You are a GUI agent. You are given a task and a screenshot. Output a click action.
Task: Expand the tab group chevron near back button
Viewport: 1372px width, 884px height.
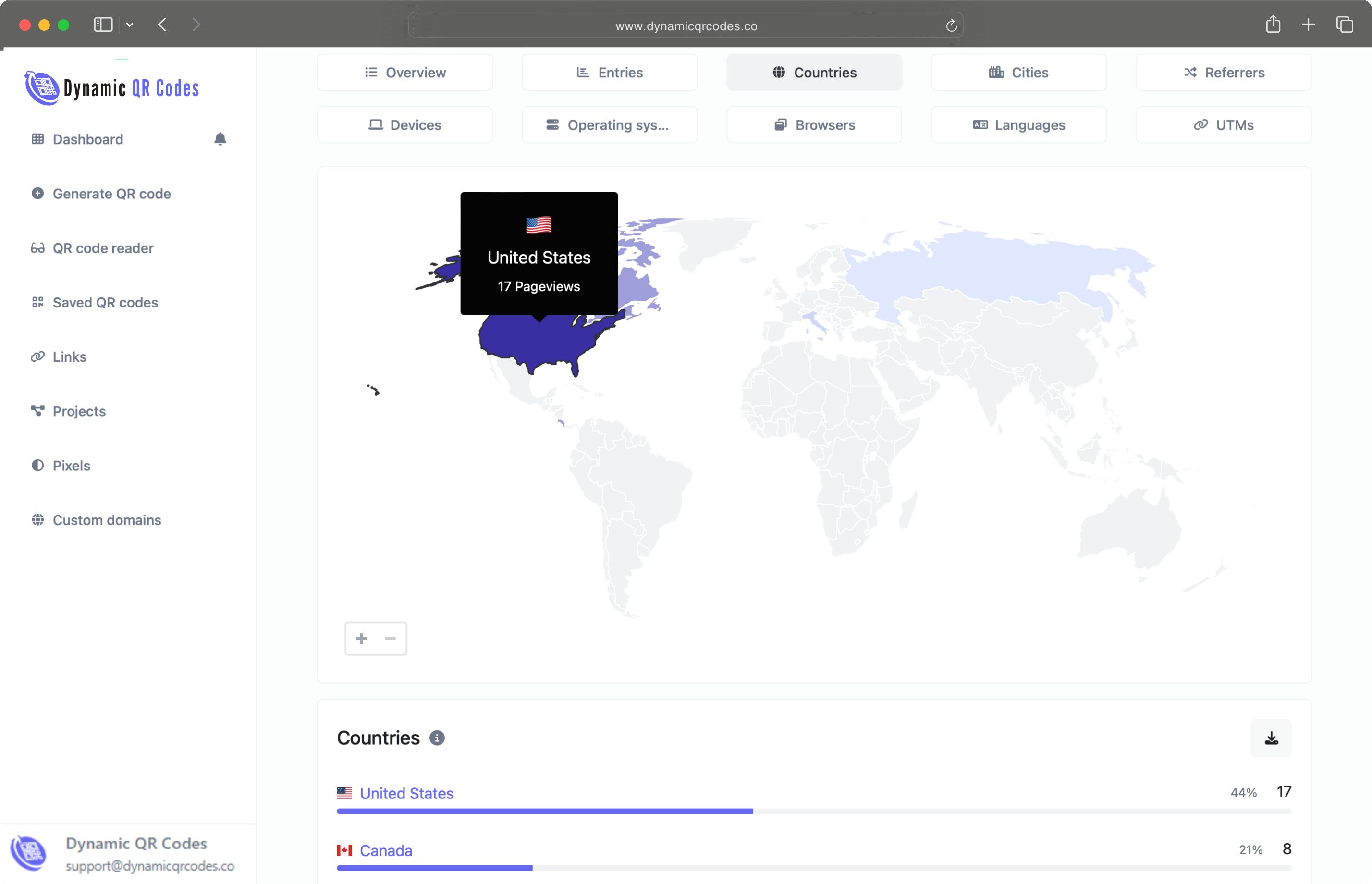(x=129, y=25)
